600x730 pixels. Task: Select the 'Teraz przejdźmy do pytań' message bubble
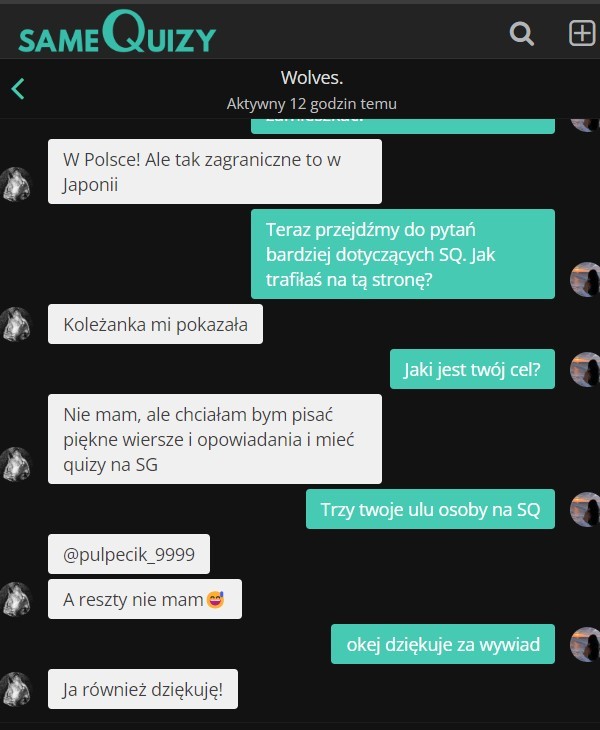(x=403, y=254)
